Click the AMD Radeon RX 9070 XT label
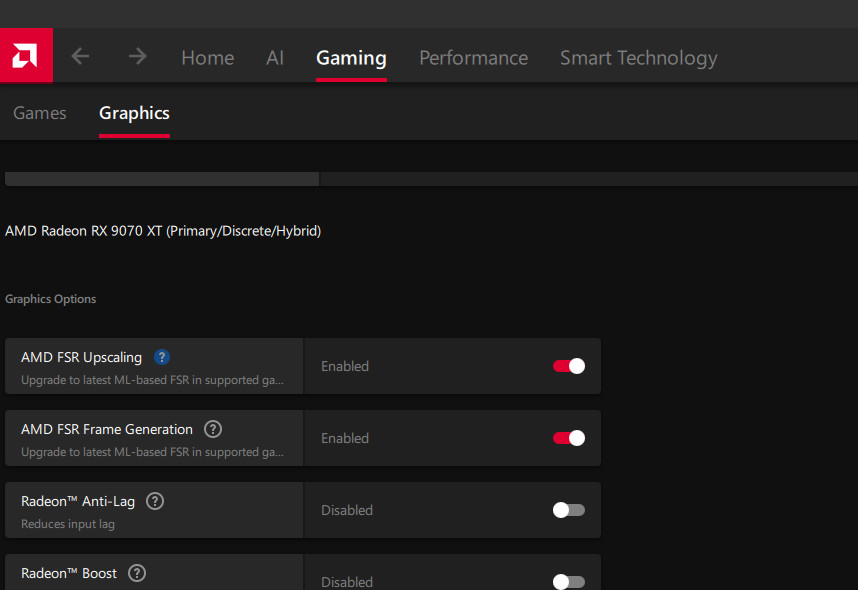 [x=163, y=231]
